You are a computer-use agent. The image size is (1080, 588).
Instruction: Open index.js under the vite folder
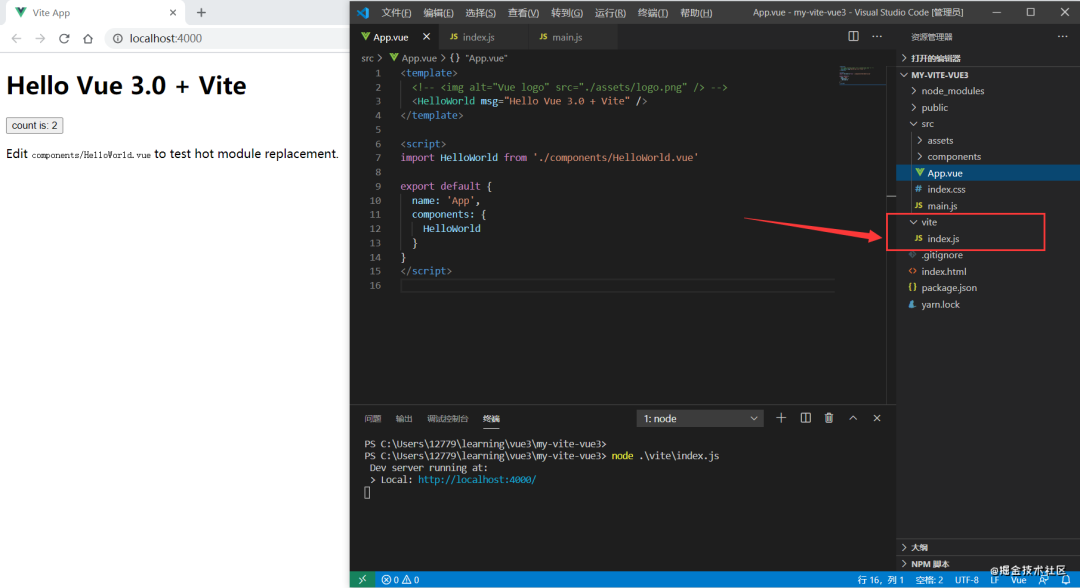(988, 239)
